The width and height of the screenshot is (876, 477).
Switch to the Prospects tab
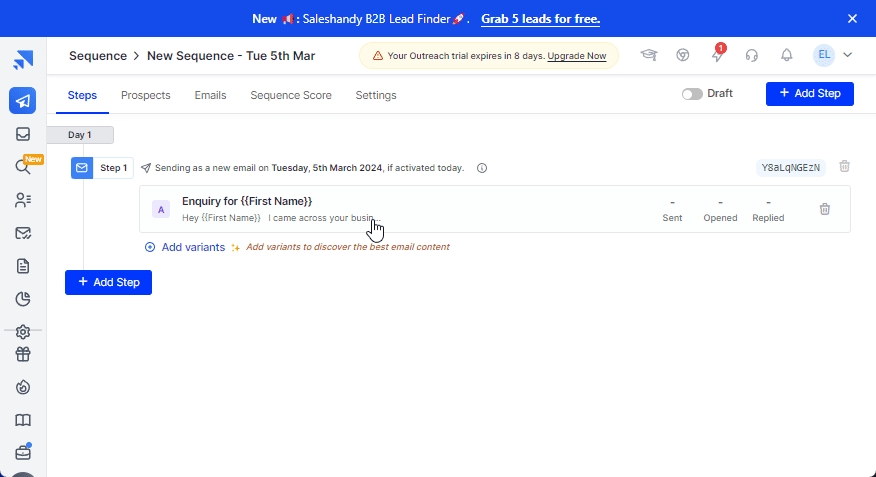(x=145, y=95)
